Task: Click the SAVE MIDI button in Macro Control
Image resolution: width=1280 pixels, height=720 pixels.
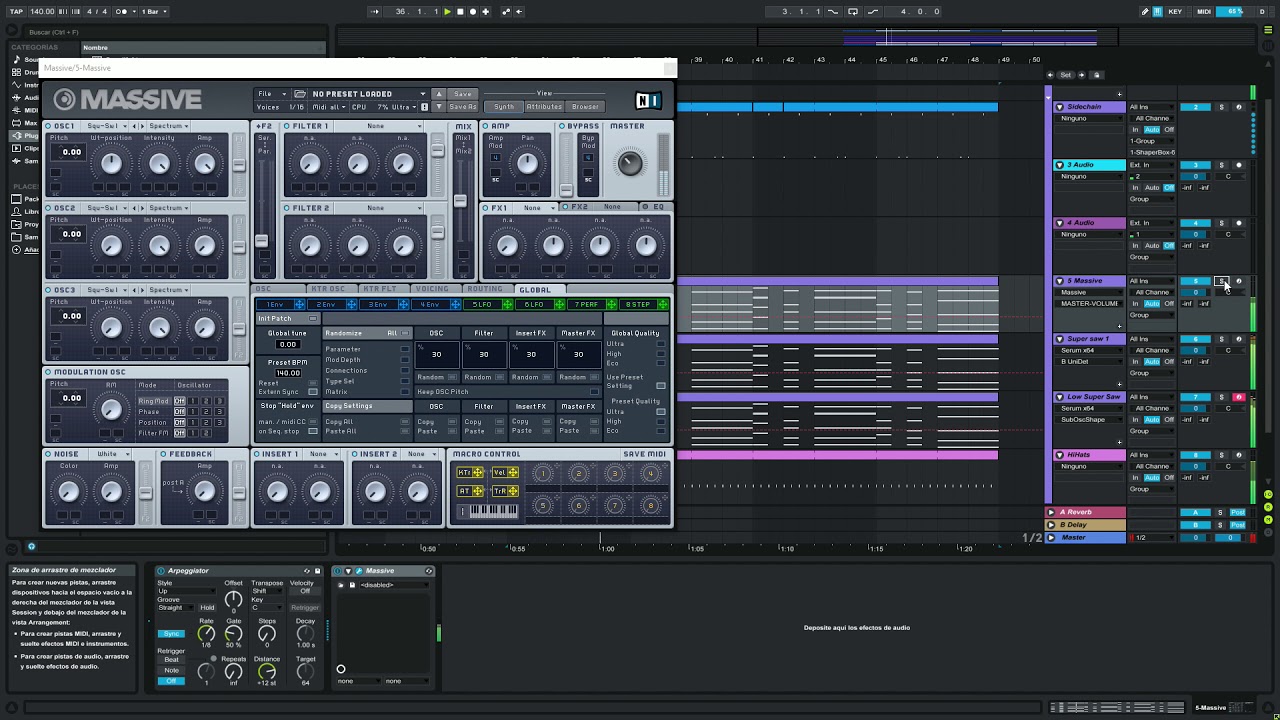Action: 645,454
